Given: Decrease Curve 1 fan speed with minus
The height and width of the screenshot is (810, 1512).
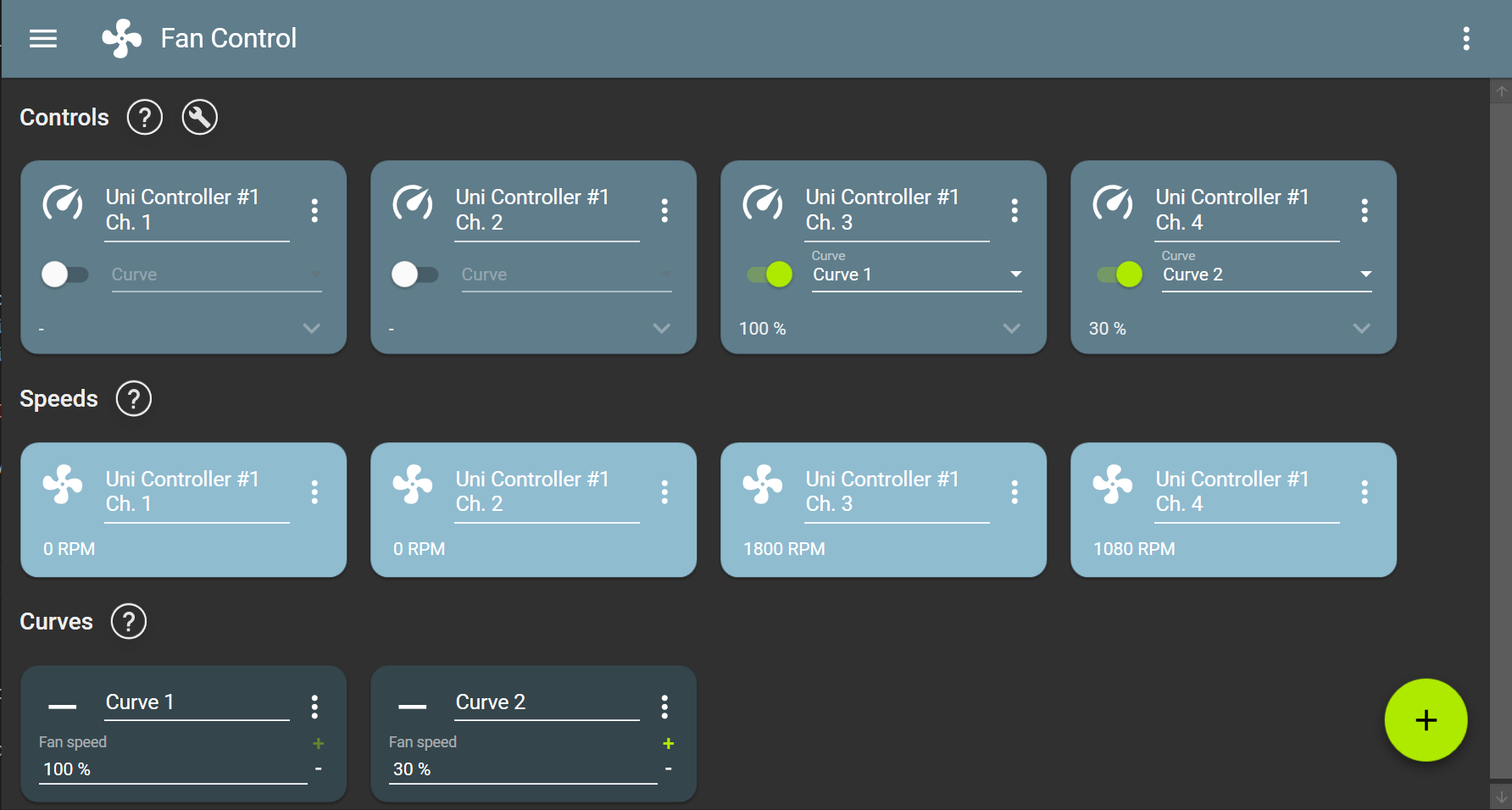Looking at the screenshot, I should [x=319, y=768].
